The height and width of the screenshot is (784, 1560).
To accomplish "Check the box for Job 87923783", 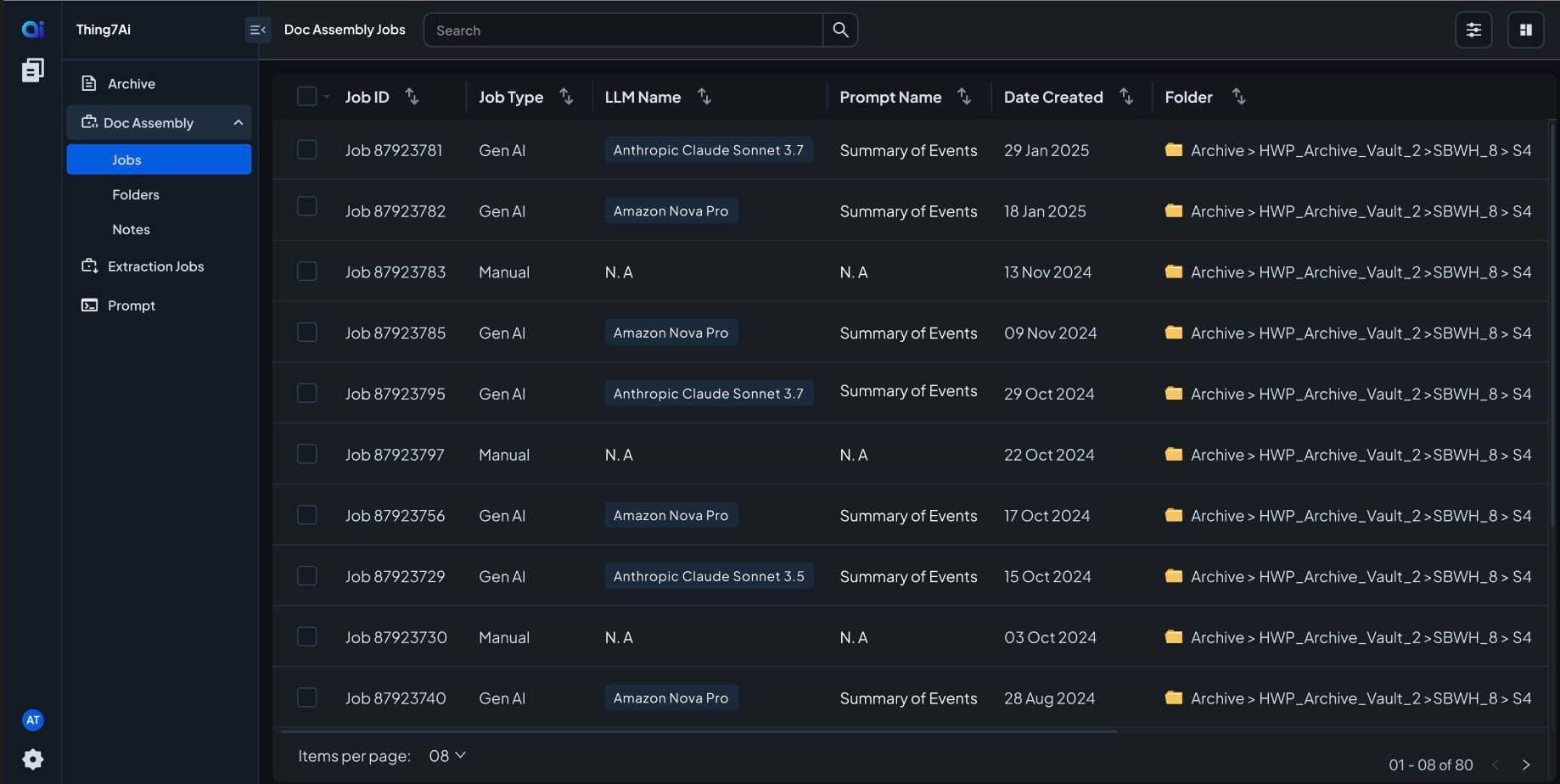I will 306,272.
